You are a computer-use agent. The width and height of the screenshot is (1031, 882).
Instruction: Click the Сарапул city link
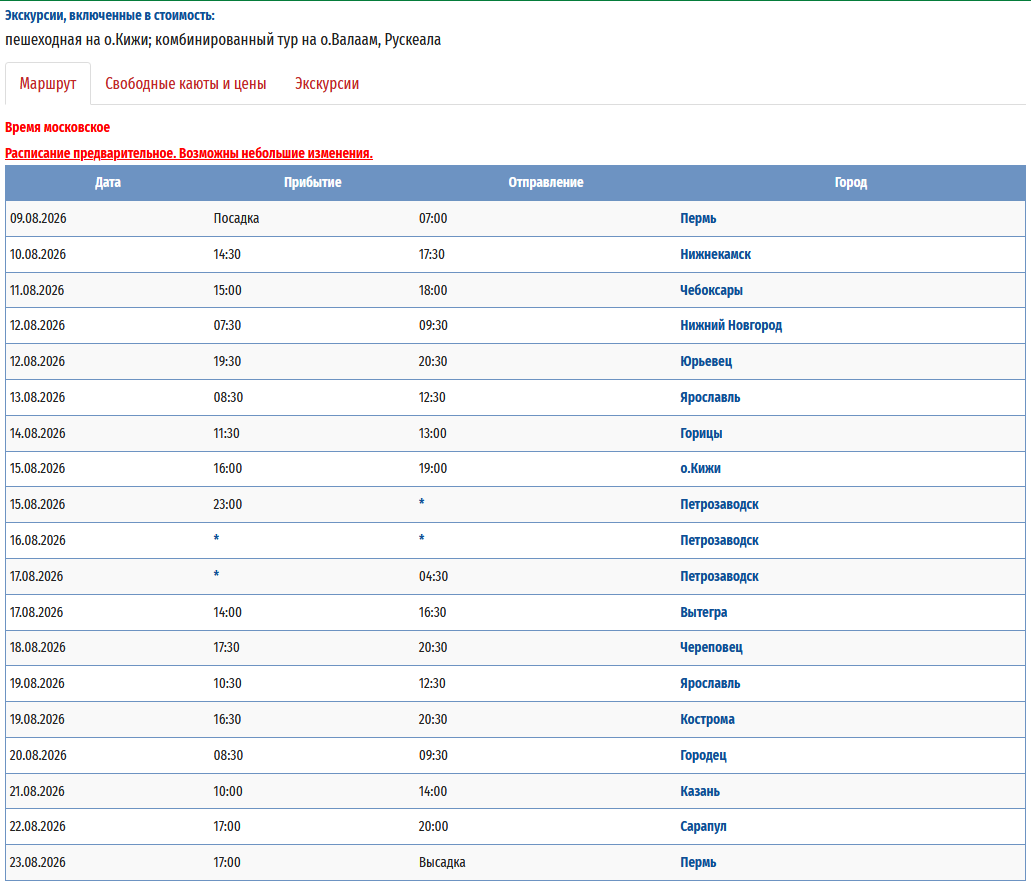703,826
